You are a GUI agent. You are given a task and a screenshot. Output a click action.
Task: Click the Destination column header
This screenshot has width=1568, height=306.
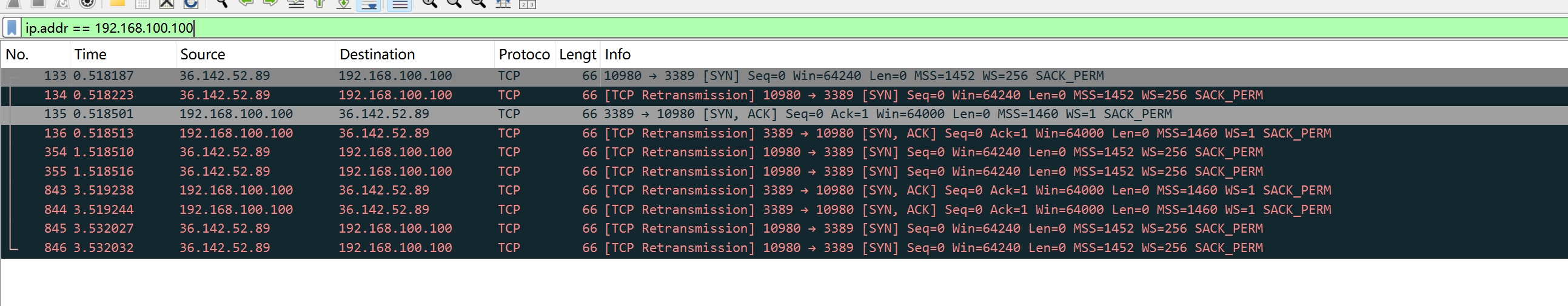(x=377, y=55)
